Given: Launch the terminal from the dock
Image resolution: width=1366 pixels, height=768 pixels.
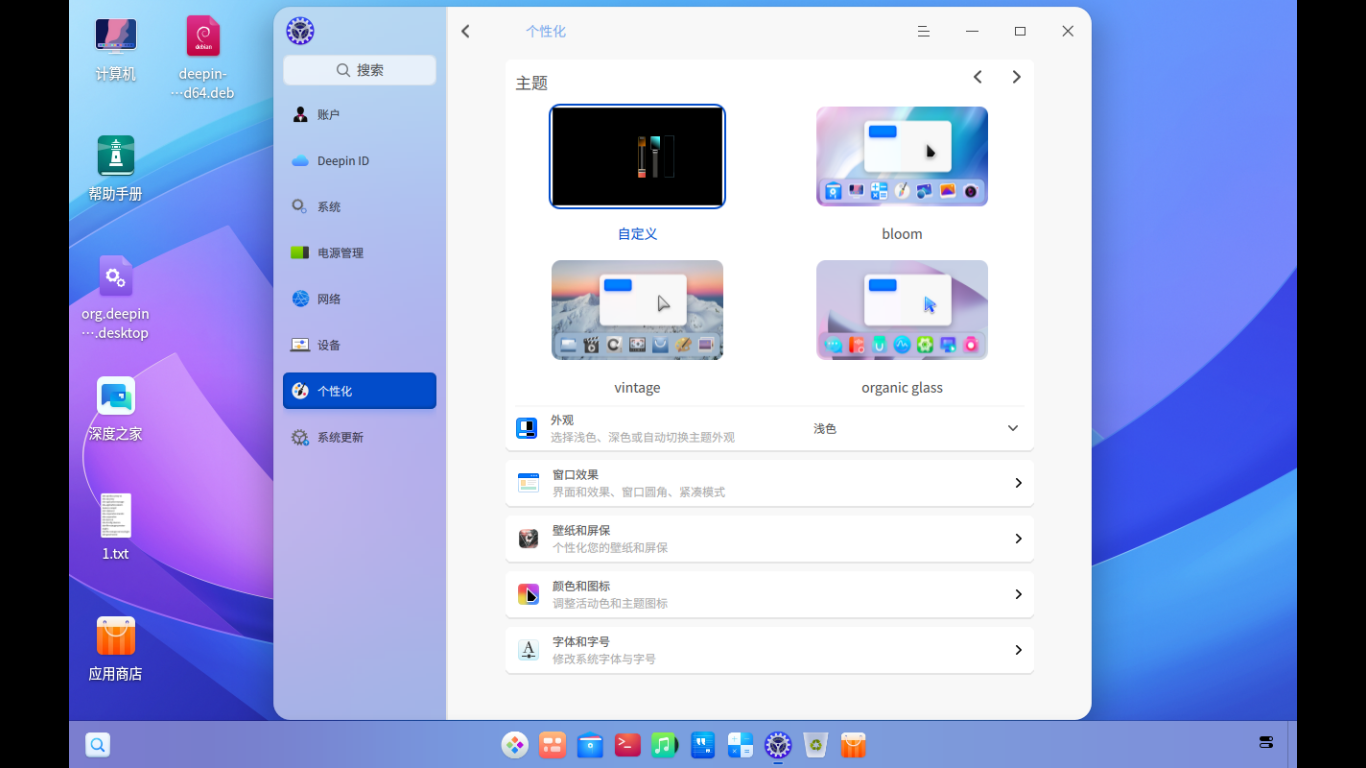Looking at the screenshot, I should tap(628, 745).
